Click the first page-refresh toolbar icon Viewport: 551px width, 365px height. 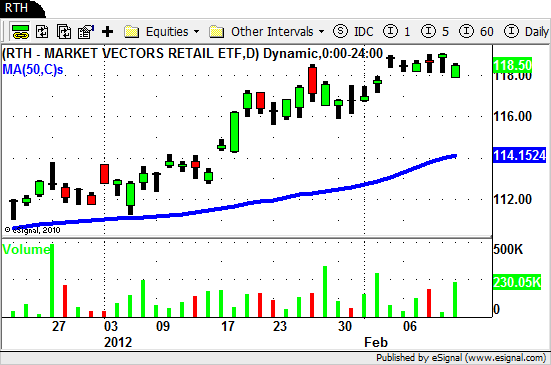(42, 32)
